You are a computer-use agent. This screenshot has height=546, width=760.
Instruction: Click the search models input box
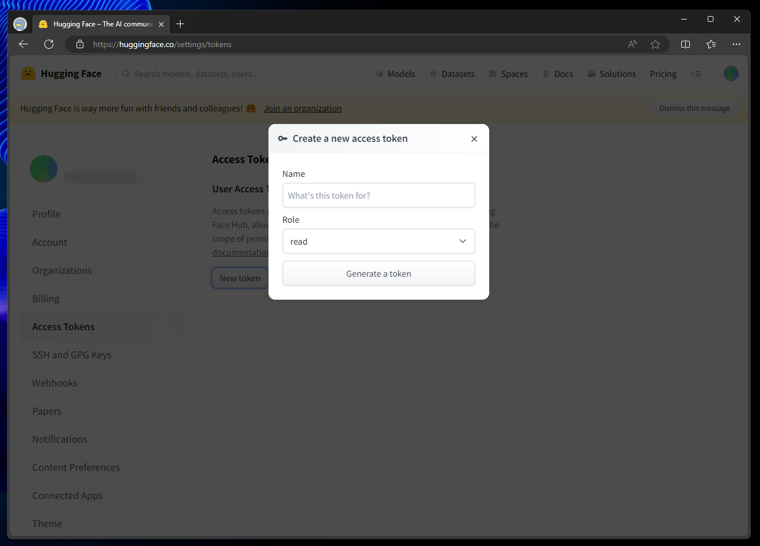(226, 74)
